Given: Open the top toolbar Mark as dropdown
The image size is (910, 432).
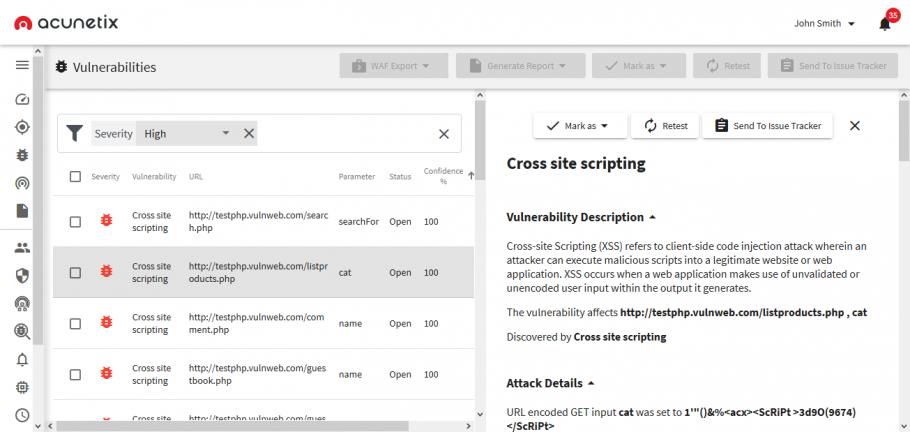Looking at the screenshot, I should click(x=639, y=66).
